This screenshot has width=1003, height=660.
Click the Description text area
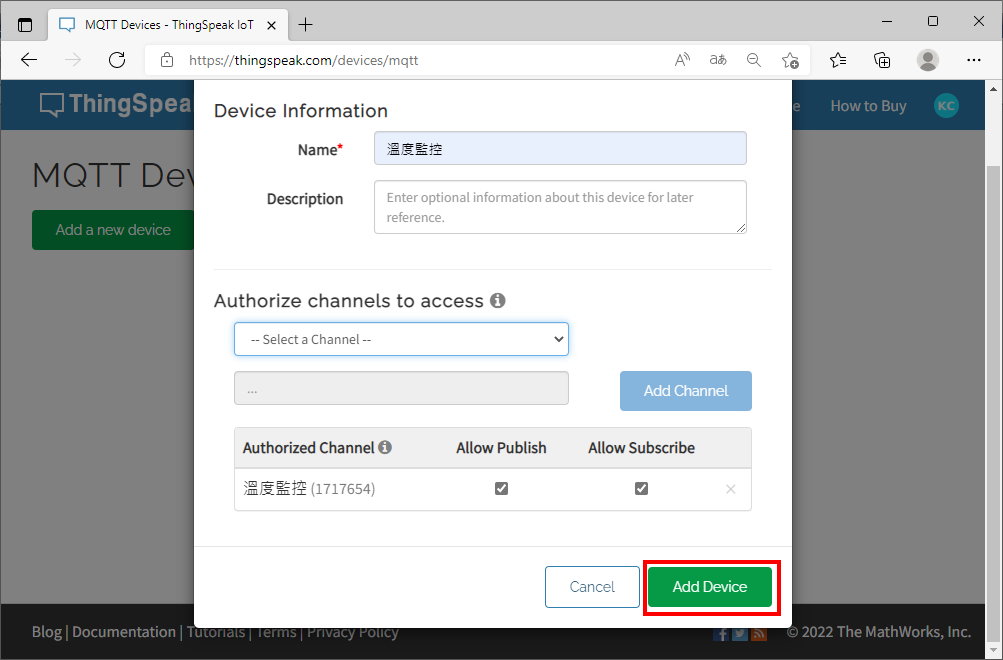click(560, 207)
